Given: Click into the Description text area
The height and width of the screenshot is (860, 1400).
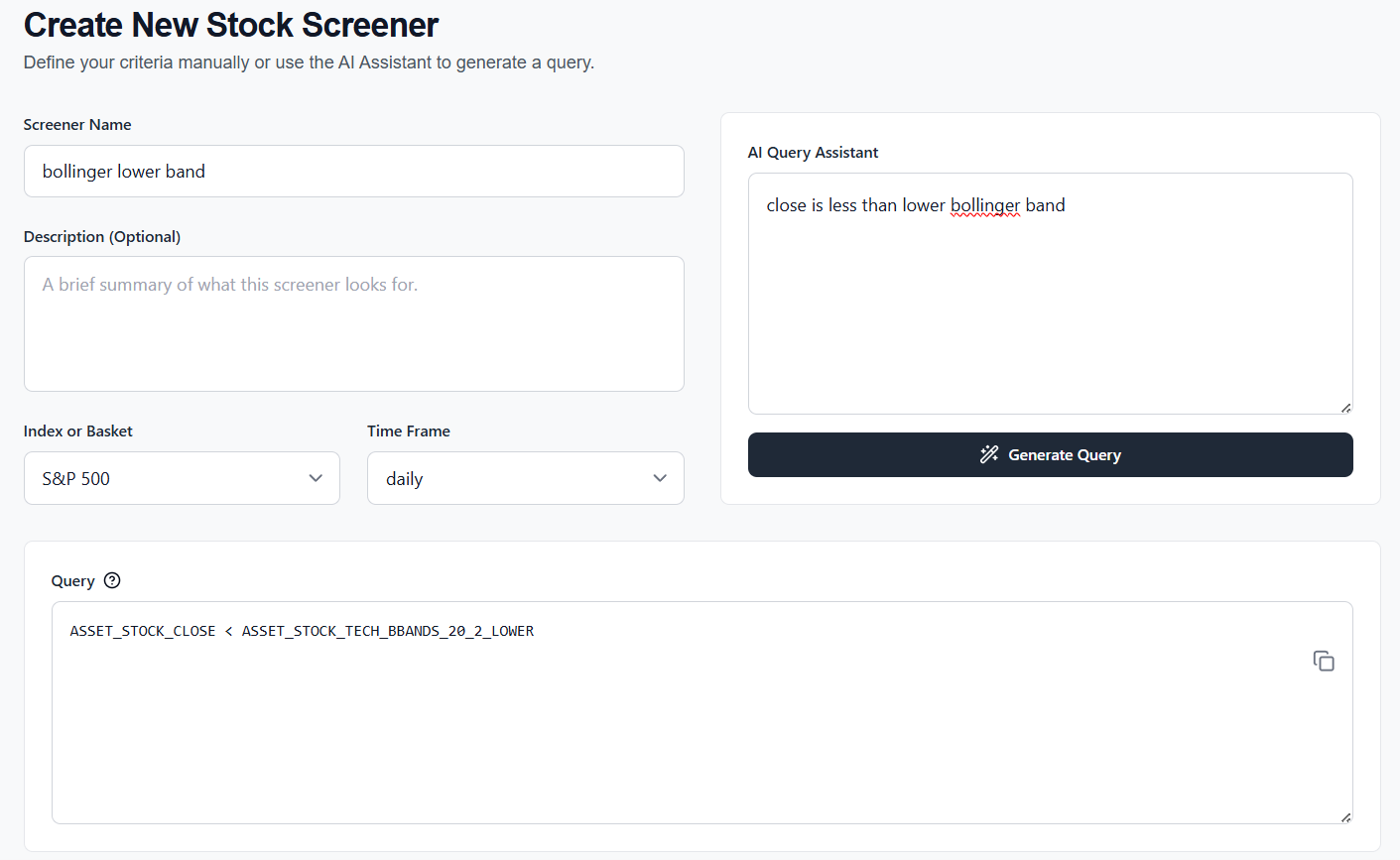Looking at the screenshot, I should tap(354, 323).
